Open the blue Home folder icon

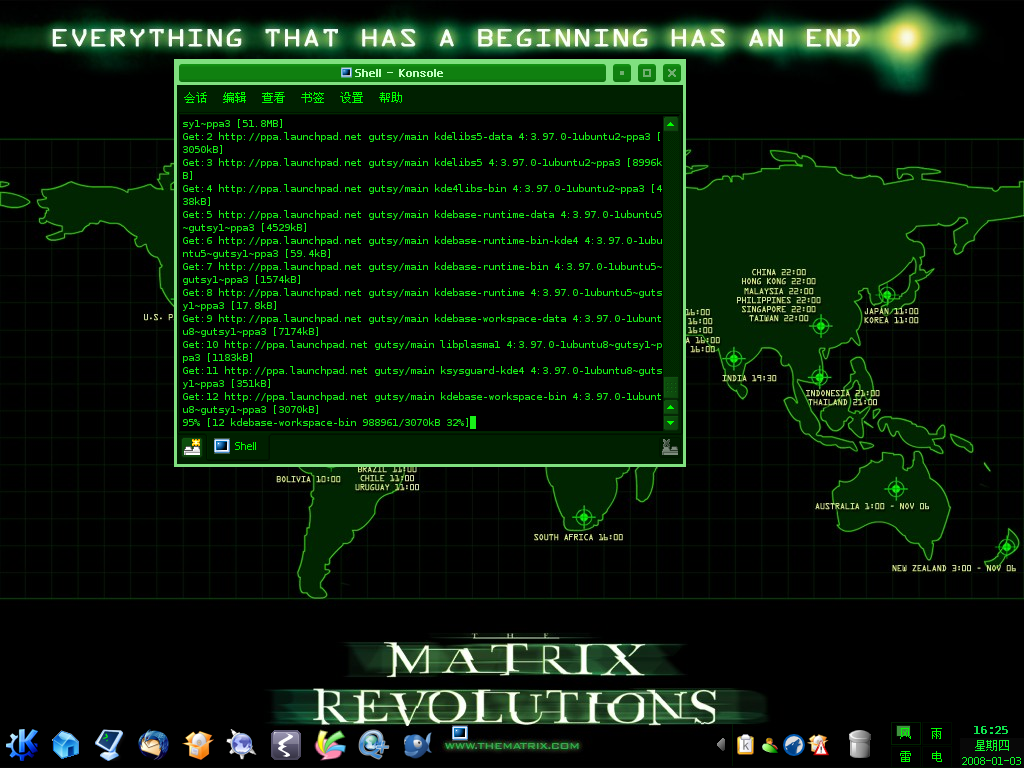click(65, 744)
